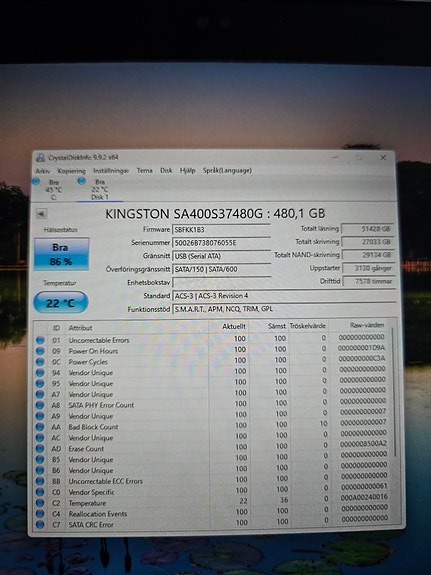Click the empty Enhetsbokstav field
Viewport: 431px width, 575px height.
(222, 282)
